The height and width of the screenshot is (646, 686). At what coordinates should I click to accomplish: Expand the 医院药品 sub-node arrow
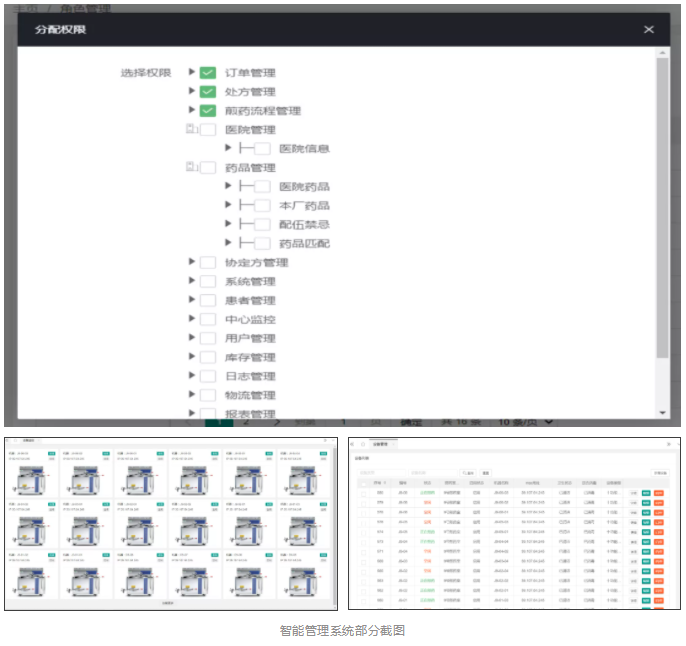point(229,187)
